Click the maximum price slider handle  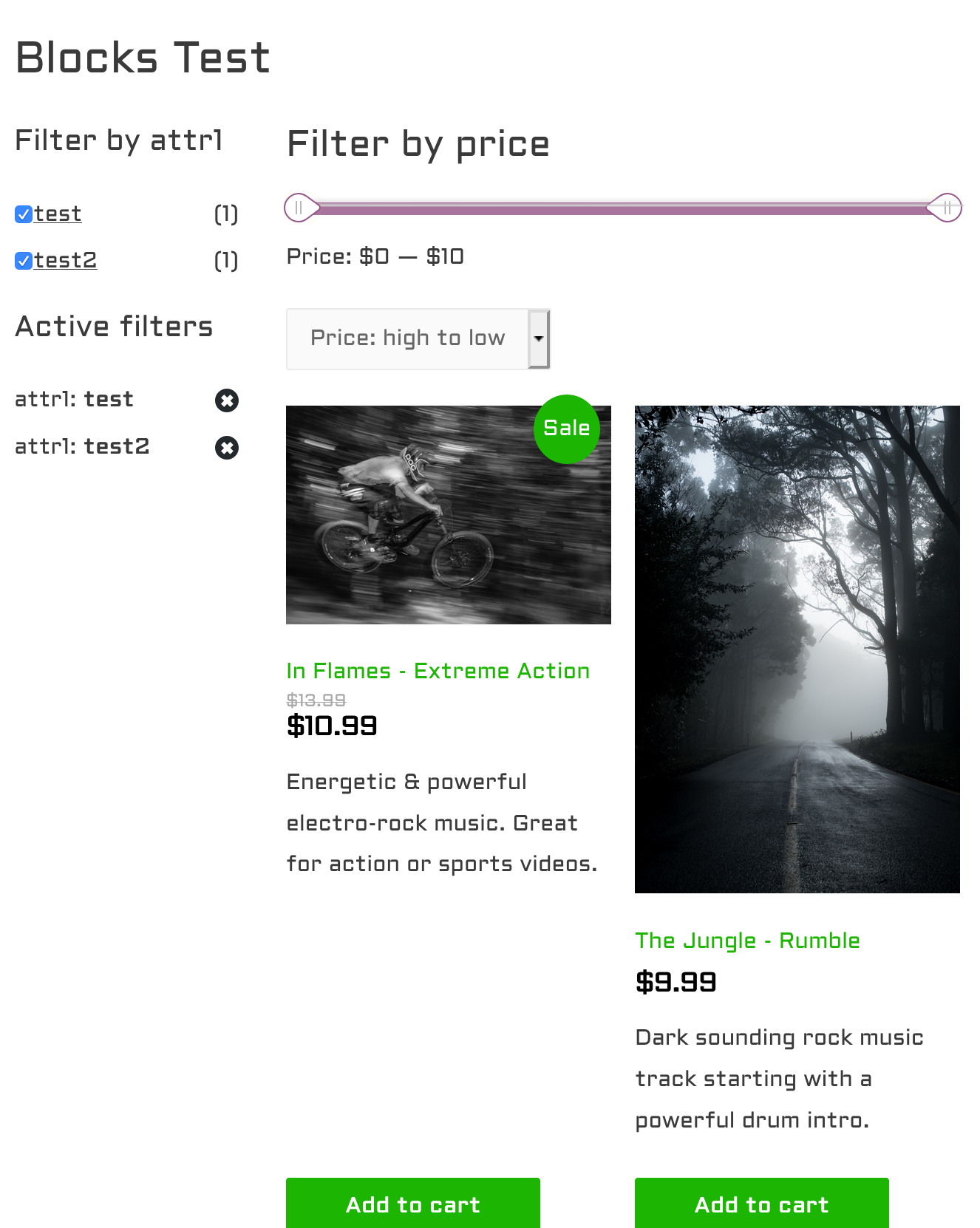click(947, 208)
